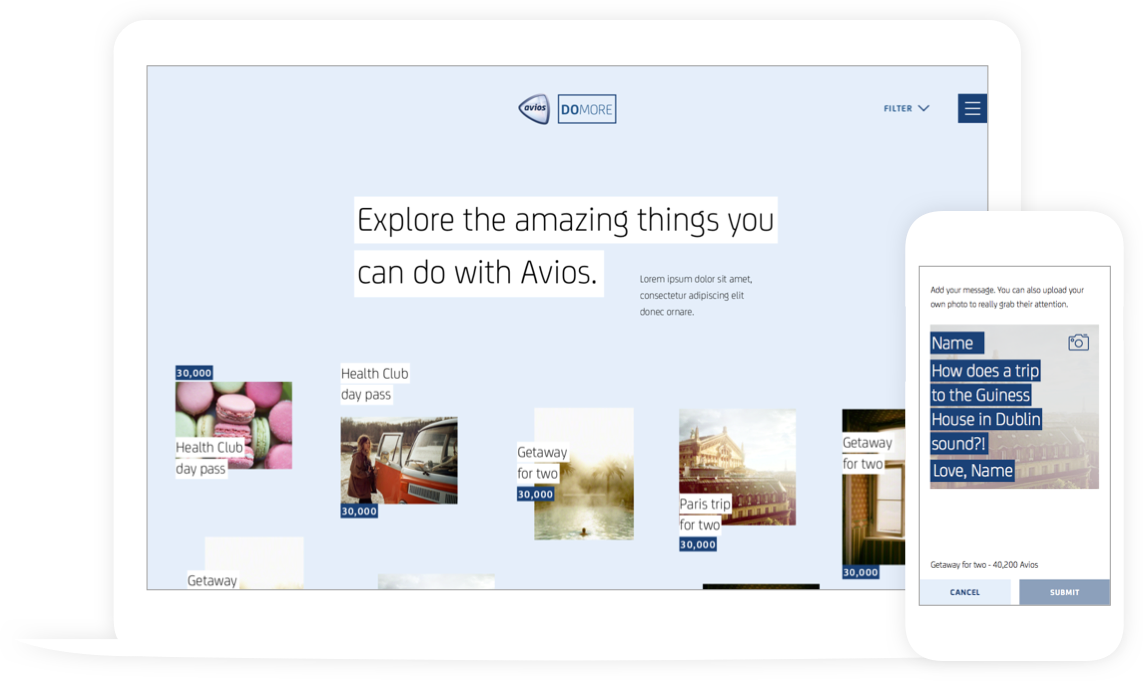Select 'Health Club day pass' above van photo
1143x681 pixels.
click(375, 384)
